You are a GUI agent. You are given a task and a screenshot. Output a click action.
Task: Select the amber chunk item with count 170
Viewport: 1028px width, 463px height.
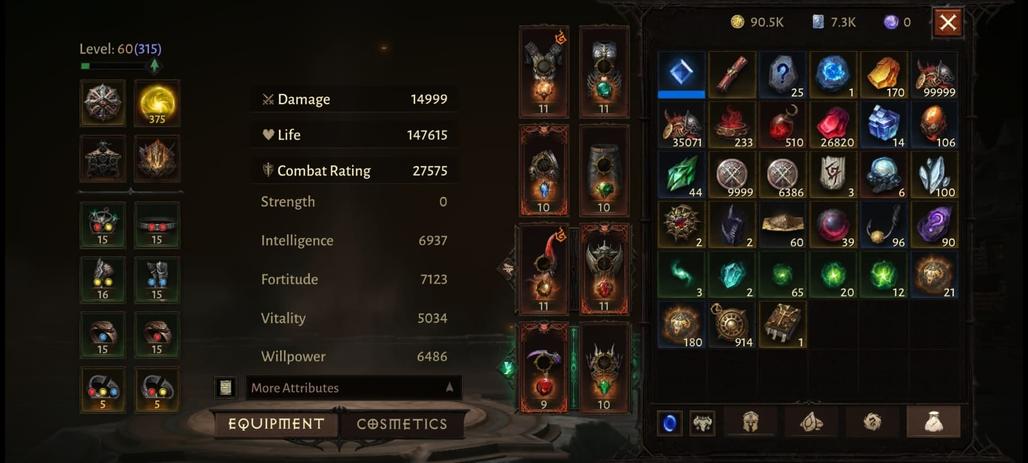pyautogui.click(x=883, y=75)
